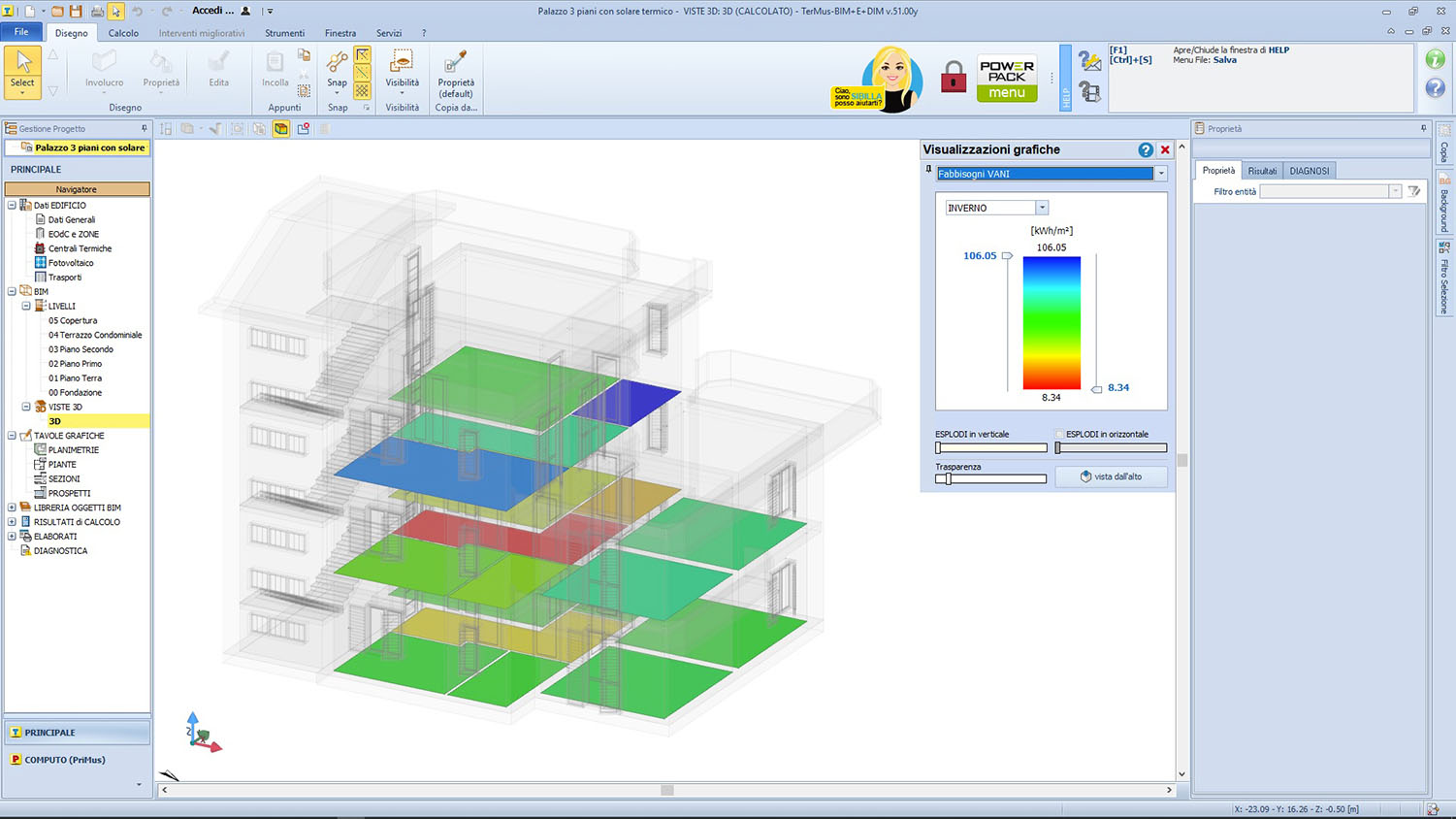Screen dimensions: 1456x819
Task: Select 03 Piano Secondo in the tree
Action: pos(81,349)
